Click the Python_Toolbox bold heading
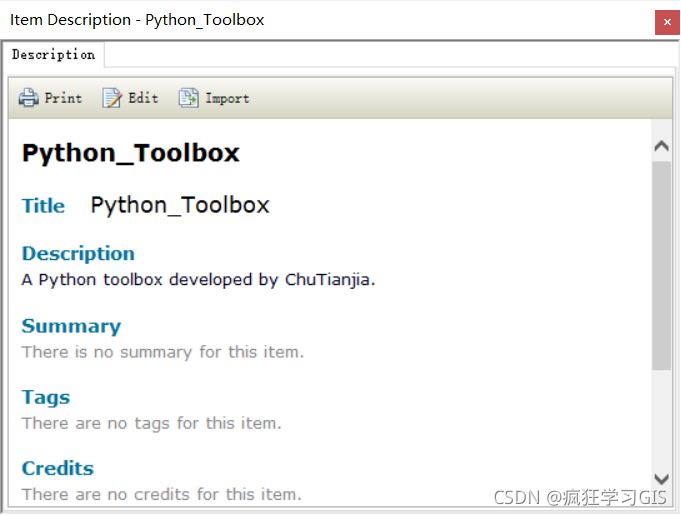The image size is (681, 515). [x=131, y=153]
